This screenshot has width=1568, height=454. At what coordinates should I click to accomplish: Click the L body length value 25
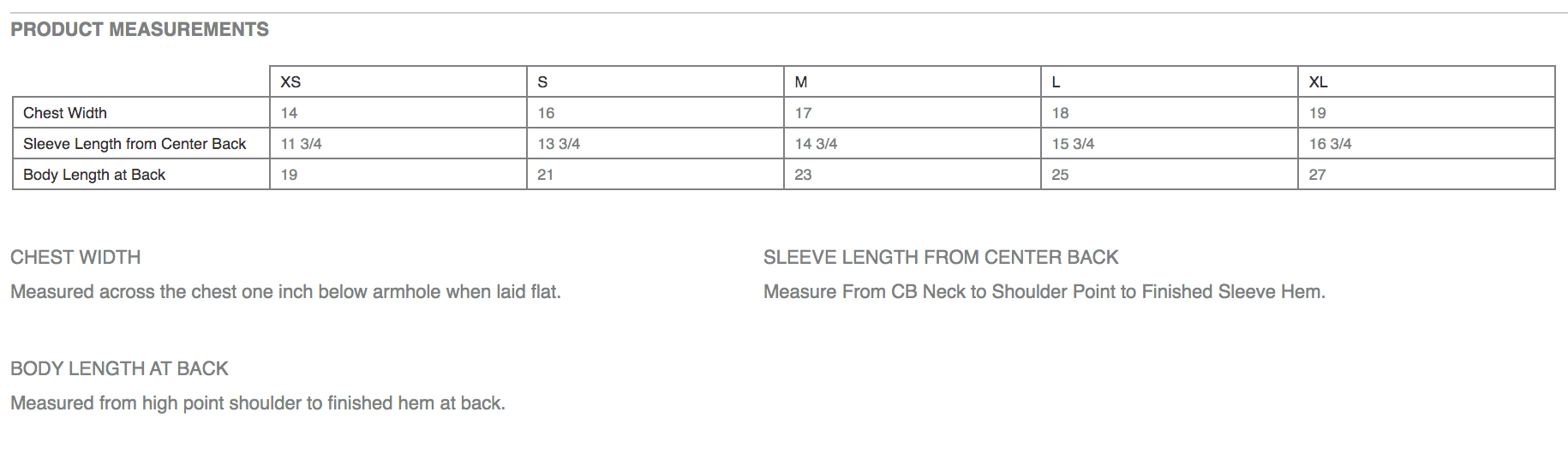[1060, 175]
